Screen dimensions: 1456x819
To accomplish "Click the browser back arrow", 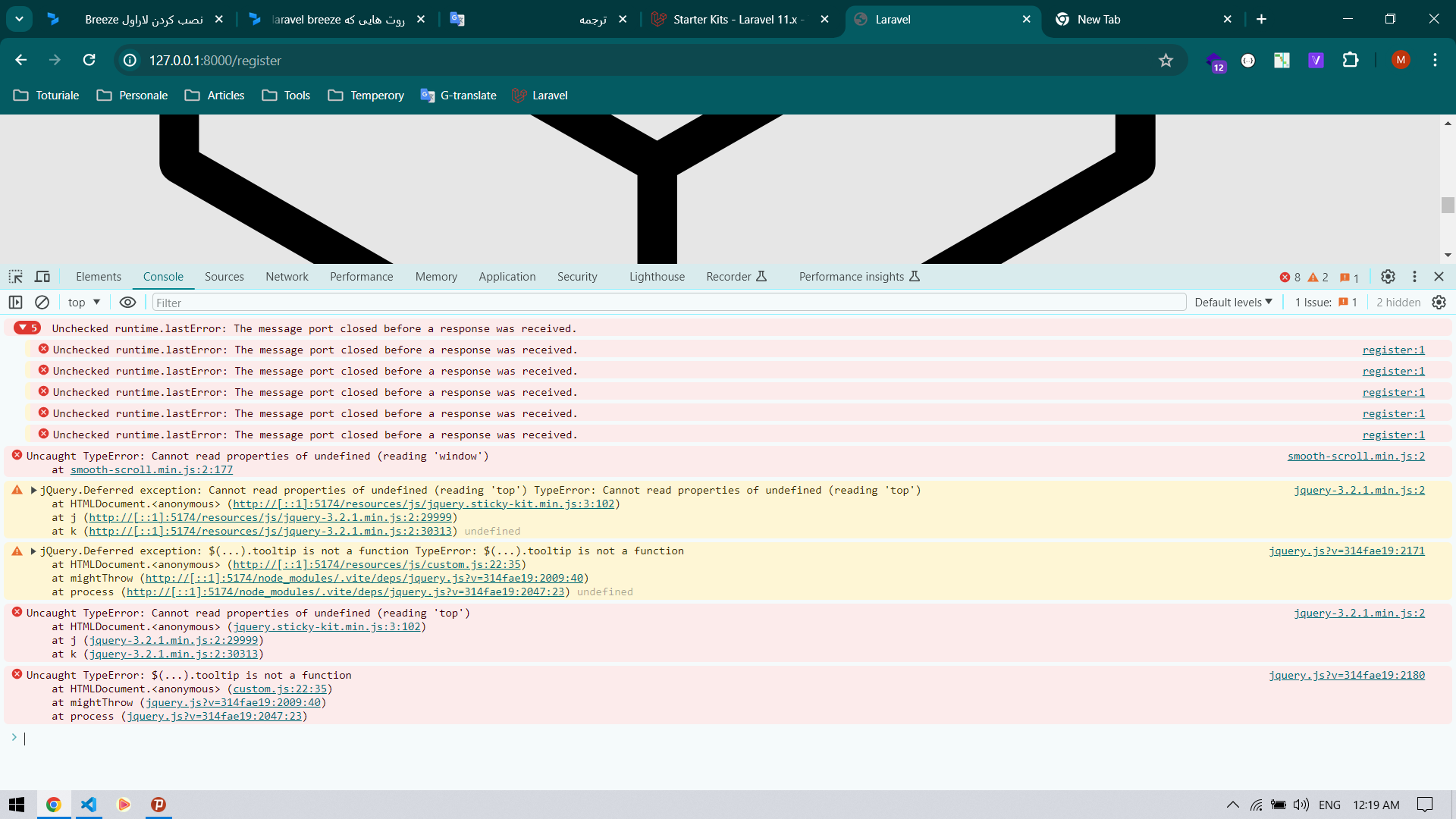I will pyautogui.click(x=21, y=60).
